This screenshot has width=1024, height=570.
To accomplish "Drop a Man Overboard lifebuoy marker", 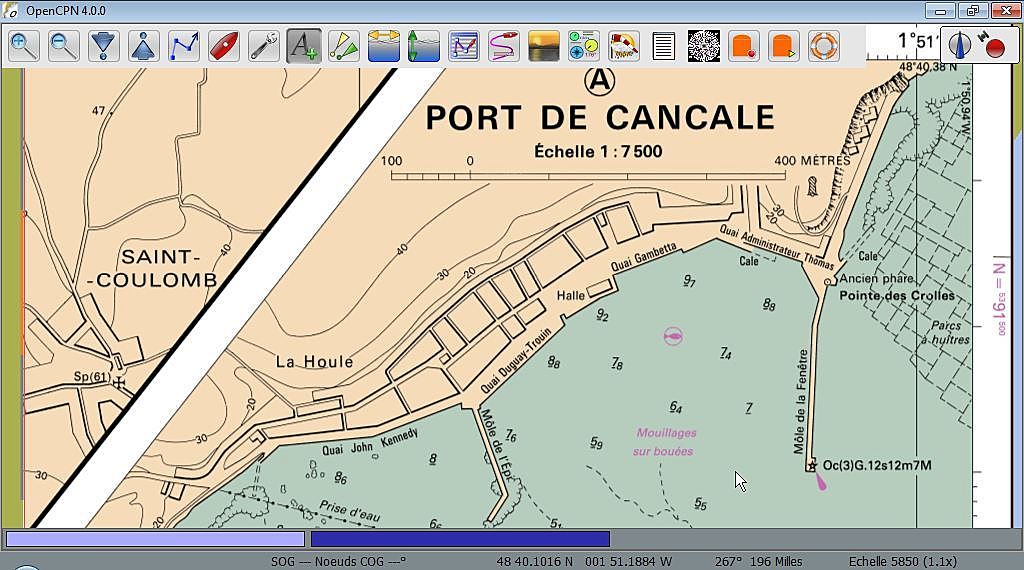I will coord(824,46).
